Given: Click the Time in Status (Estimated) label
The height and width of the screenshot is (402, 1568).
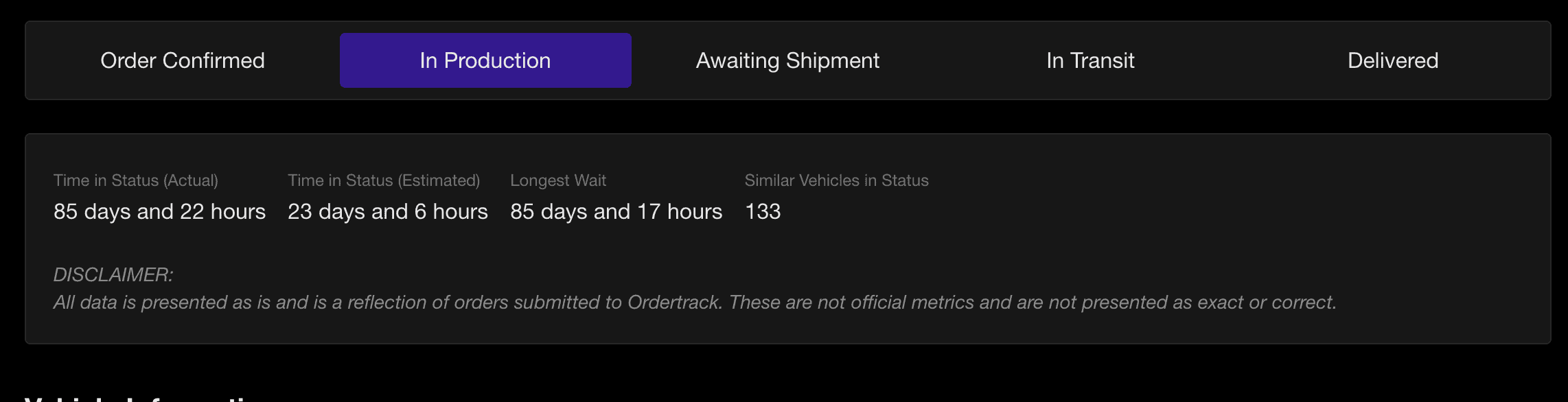Looking at the screenshot, I should click(x=384, y=180).
